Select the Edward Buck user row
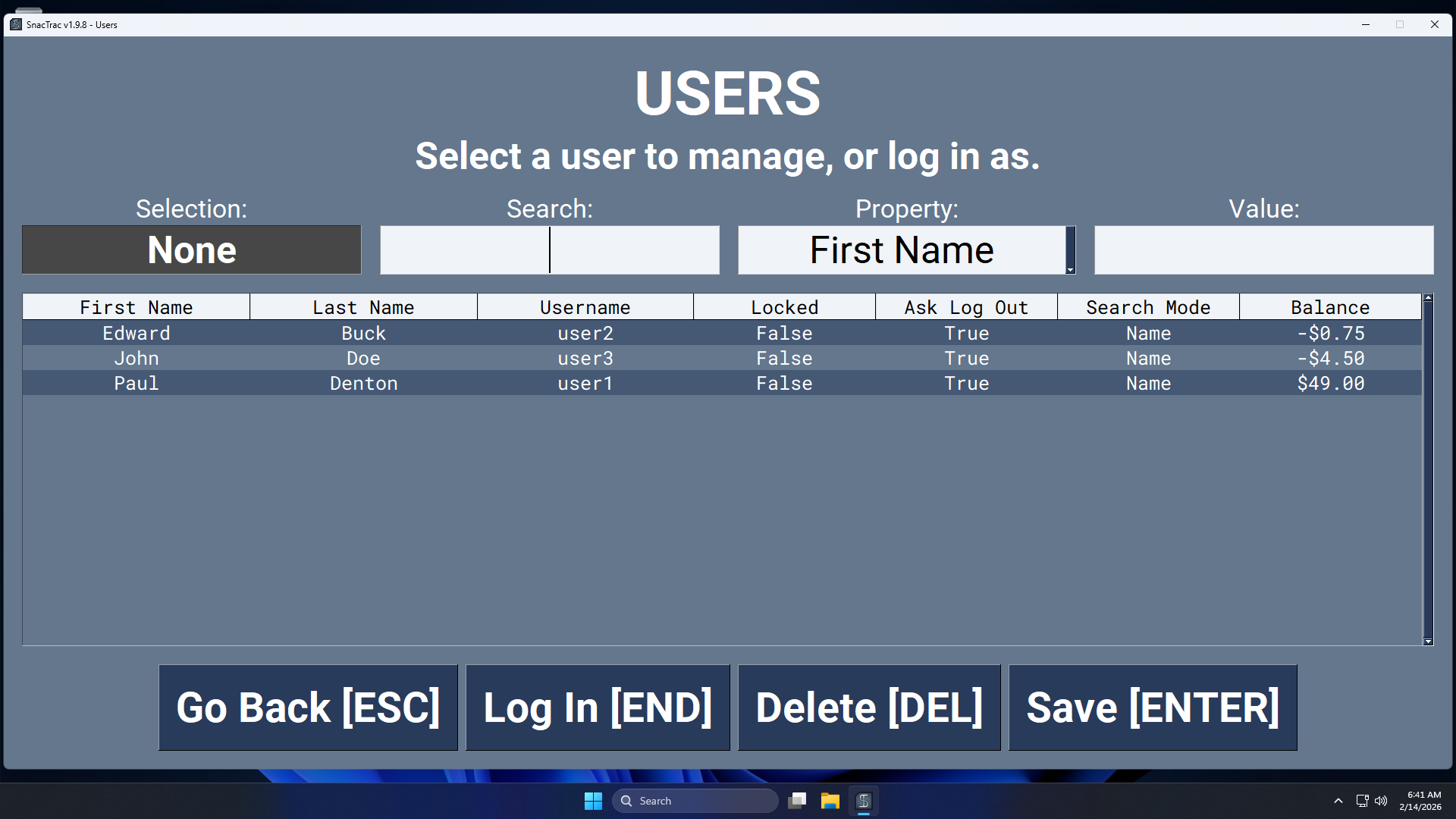The width and height of the screenshot is (1456, 819). click(364, 333)
